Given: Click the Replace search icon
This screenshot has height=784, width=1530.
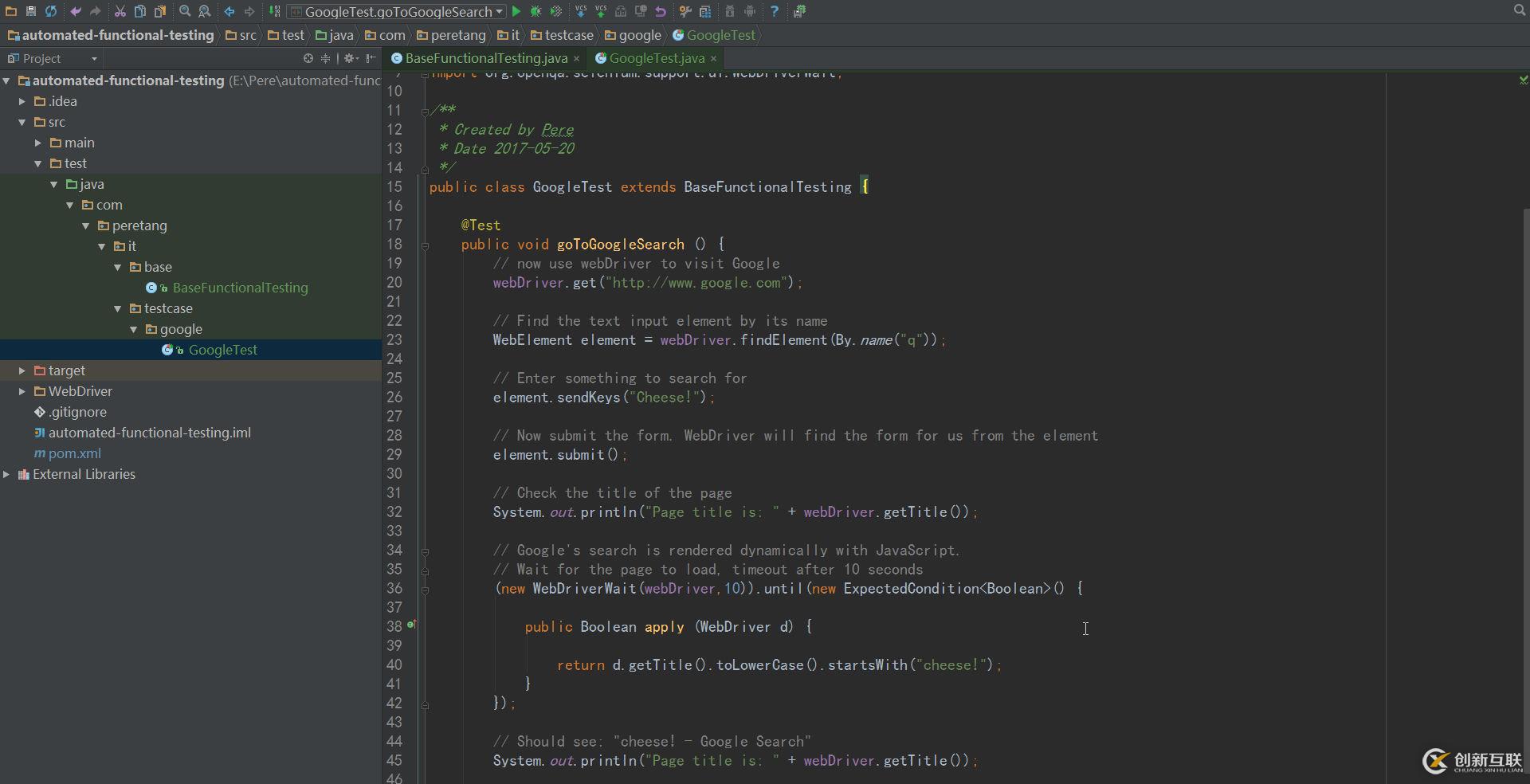Looking at the screenshot, I should pos(205,11).
